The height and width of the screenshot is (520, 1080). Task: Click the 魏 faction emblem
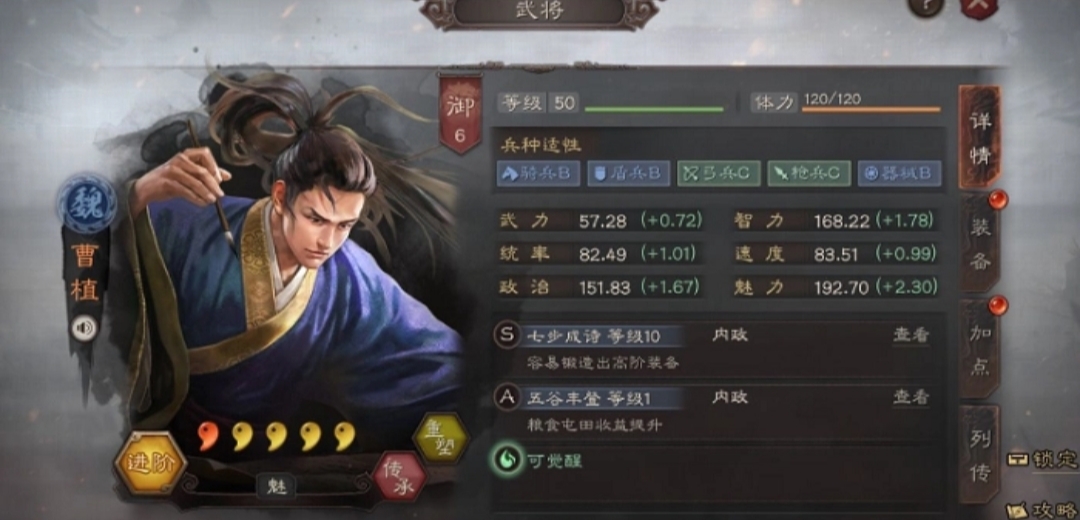(87, 203)
